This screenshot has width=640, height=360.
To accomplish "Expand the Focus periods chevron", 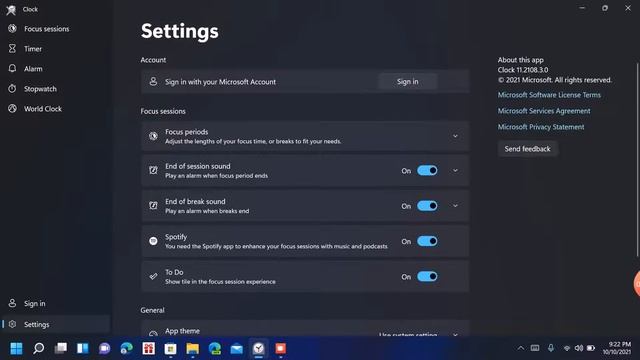I will coord(455,136).
